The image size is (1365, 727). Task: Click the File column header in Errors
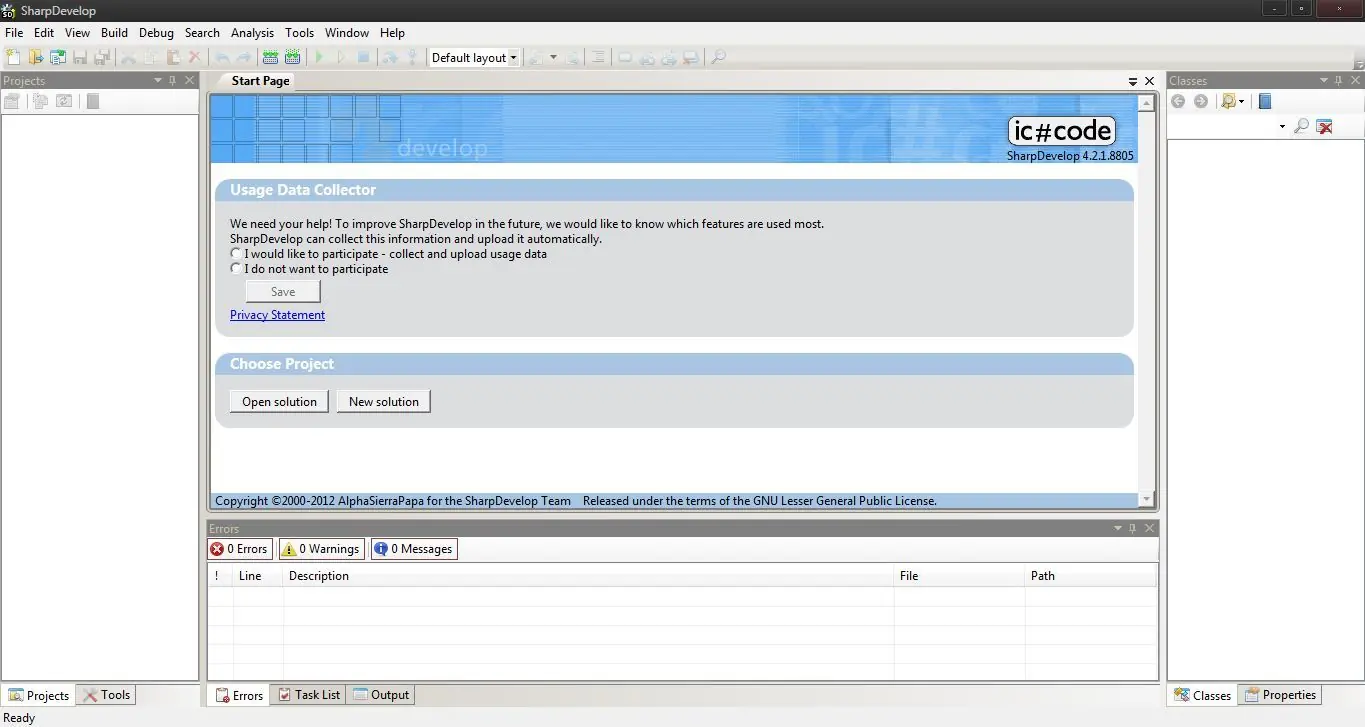click(959, 576)
